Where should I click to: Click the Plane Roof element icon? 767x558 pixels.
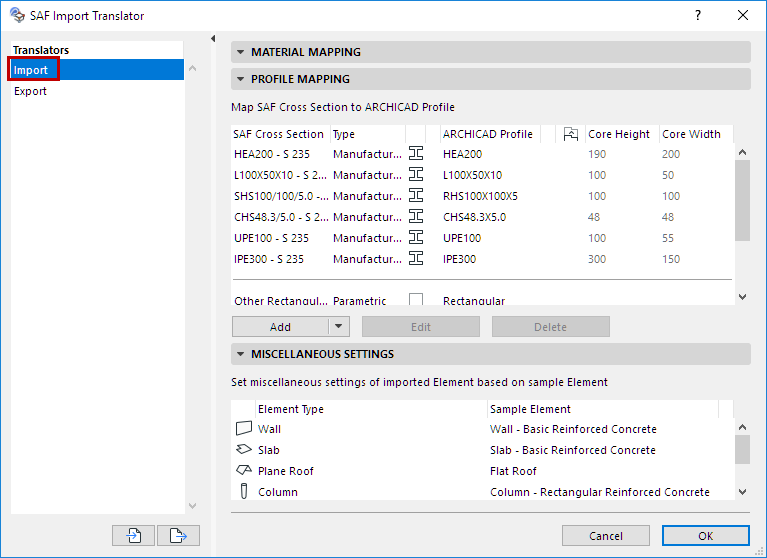[x=244, y=471]
